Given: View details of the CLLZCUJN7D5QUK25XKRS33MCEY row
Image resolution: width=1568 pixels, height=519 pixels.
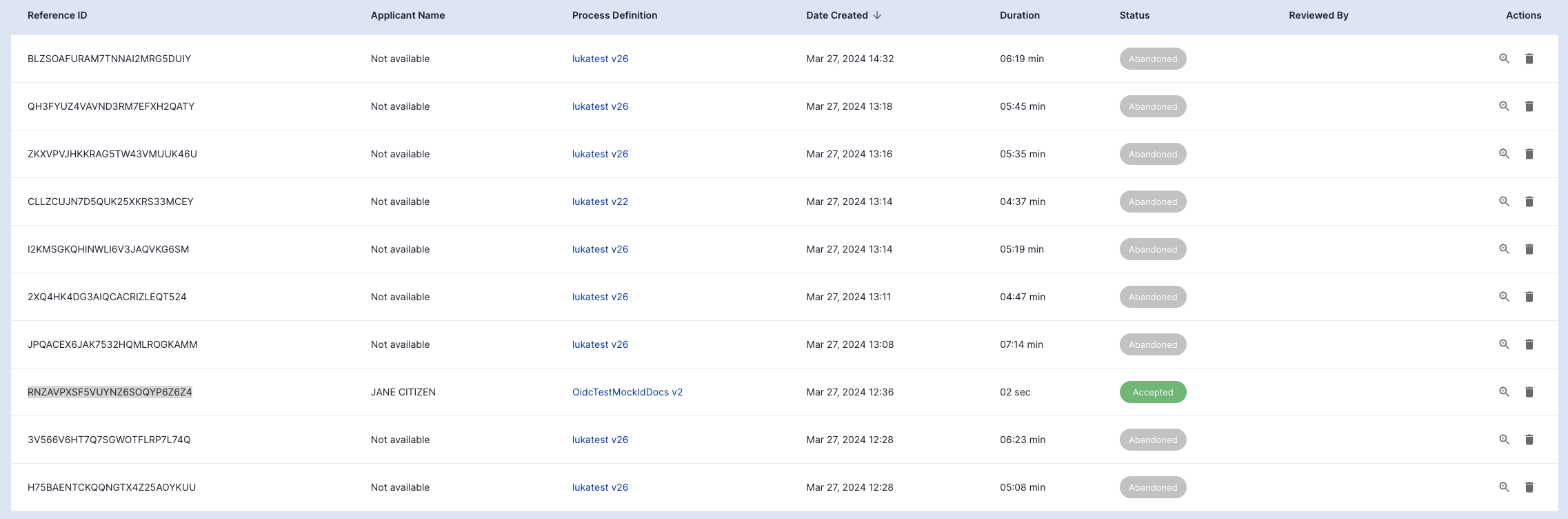Looking at the screenshot, I should click(x=1504, y=202).
